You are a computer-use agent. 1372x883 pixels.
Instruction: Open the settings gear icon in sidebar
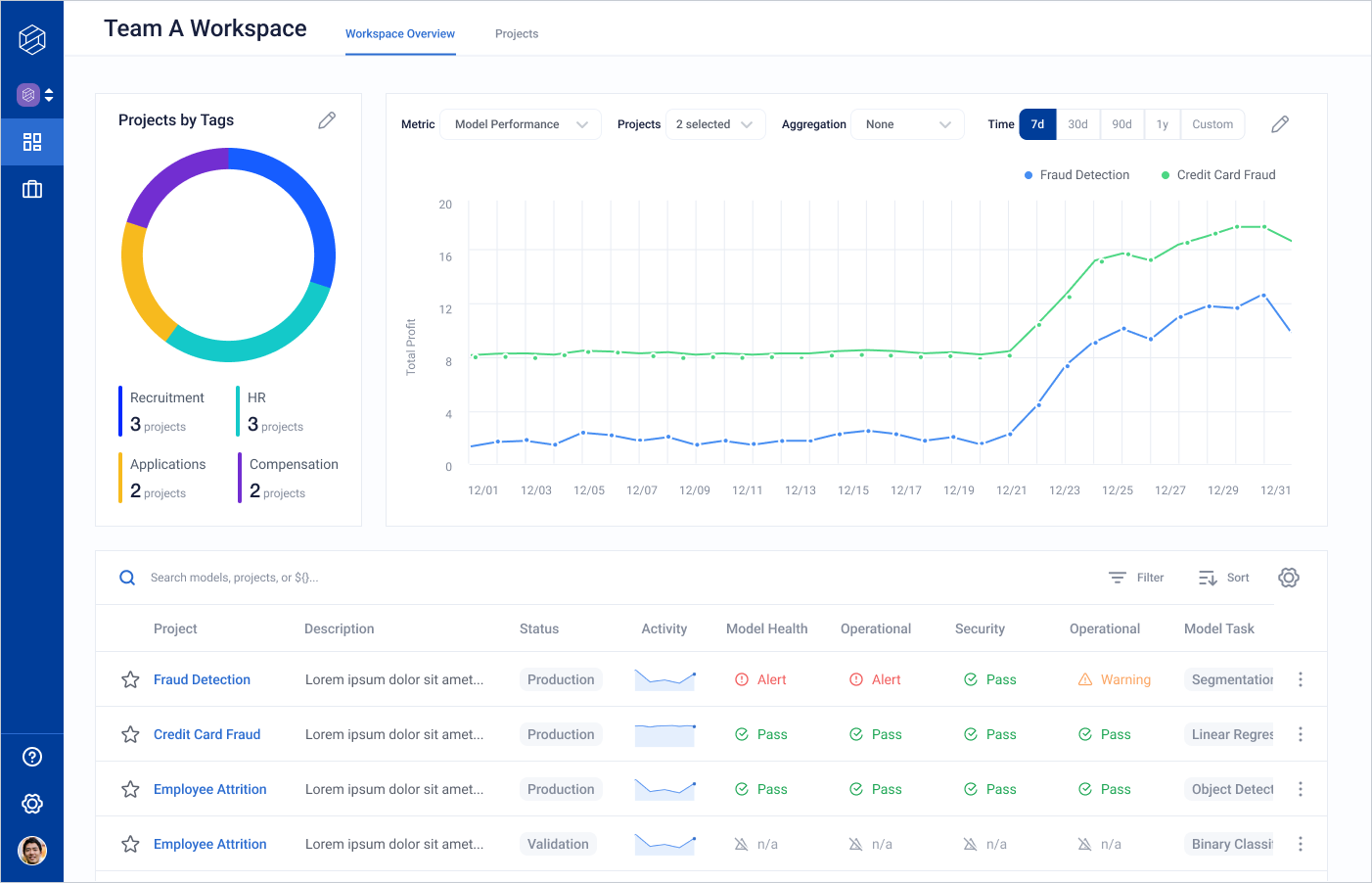coord(32,804)
